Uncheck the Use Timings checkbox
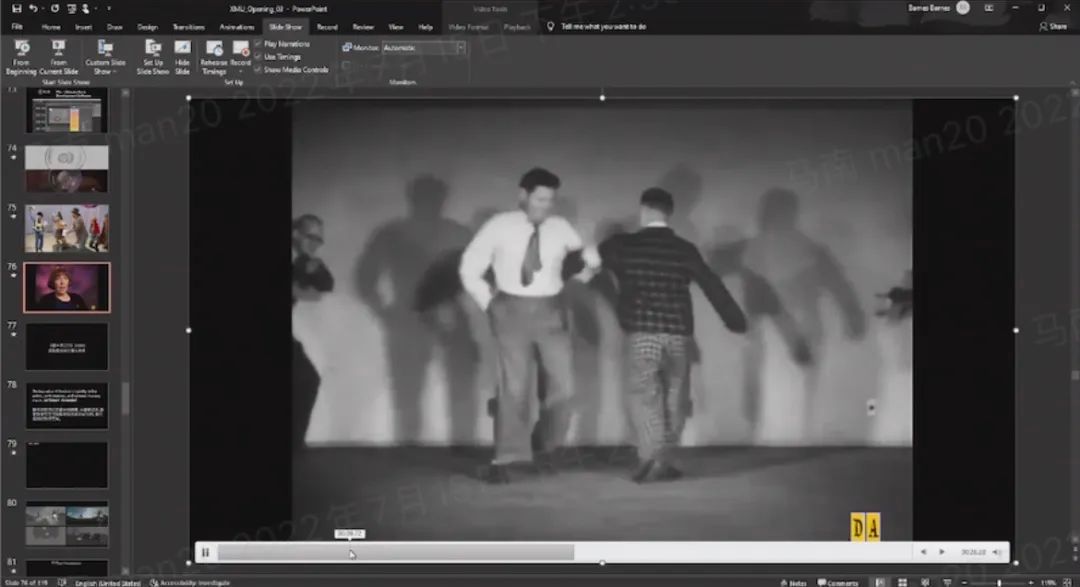The image size is (1080, 587). (258, 57)
